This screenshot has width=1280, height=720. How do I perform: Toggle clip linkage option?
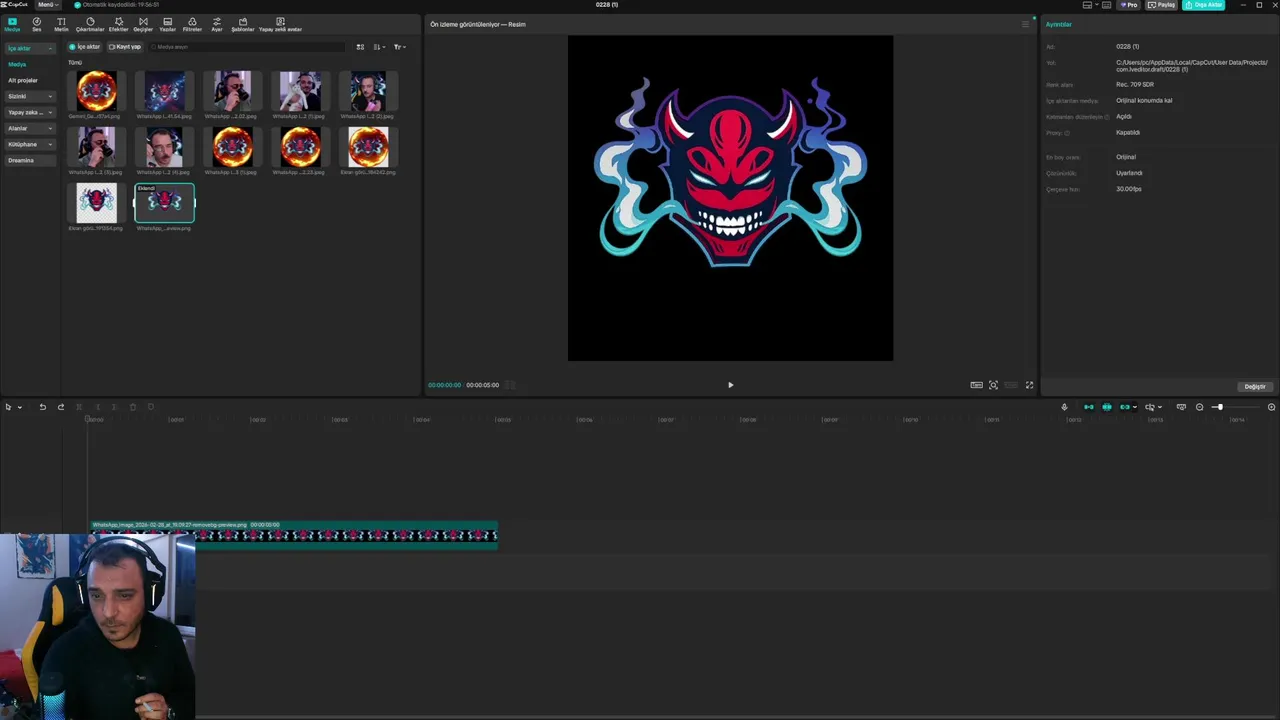click(x=1125, y=407)
